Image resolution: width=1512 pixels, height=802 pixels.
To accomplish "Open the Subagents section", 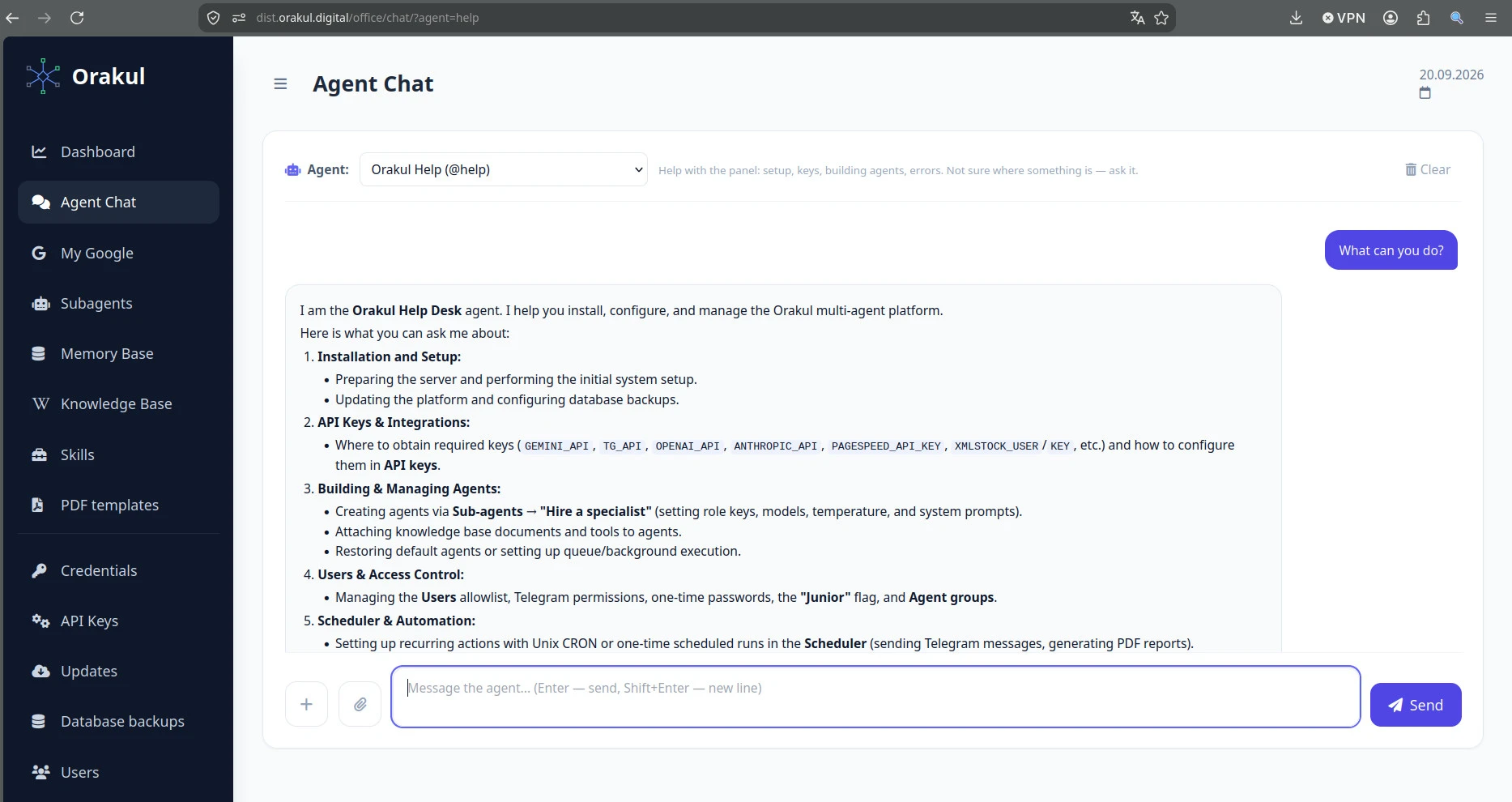I will (x=118, y=303).
